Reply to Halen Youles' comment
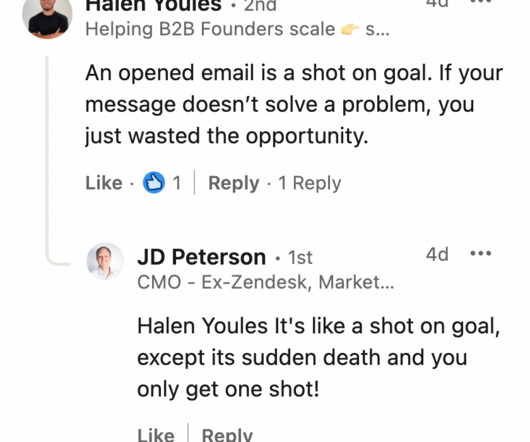530x442 pixels. (234, 183)
